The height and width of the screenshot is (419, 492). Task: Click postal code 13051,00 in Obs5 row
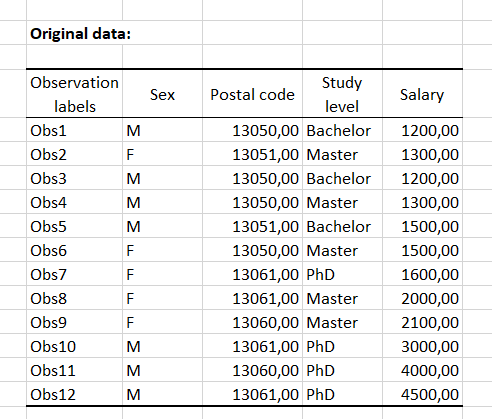coord(252,226)
